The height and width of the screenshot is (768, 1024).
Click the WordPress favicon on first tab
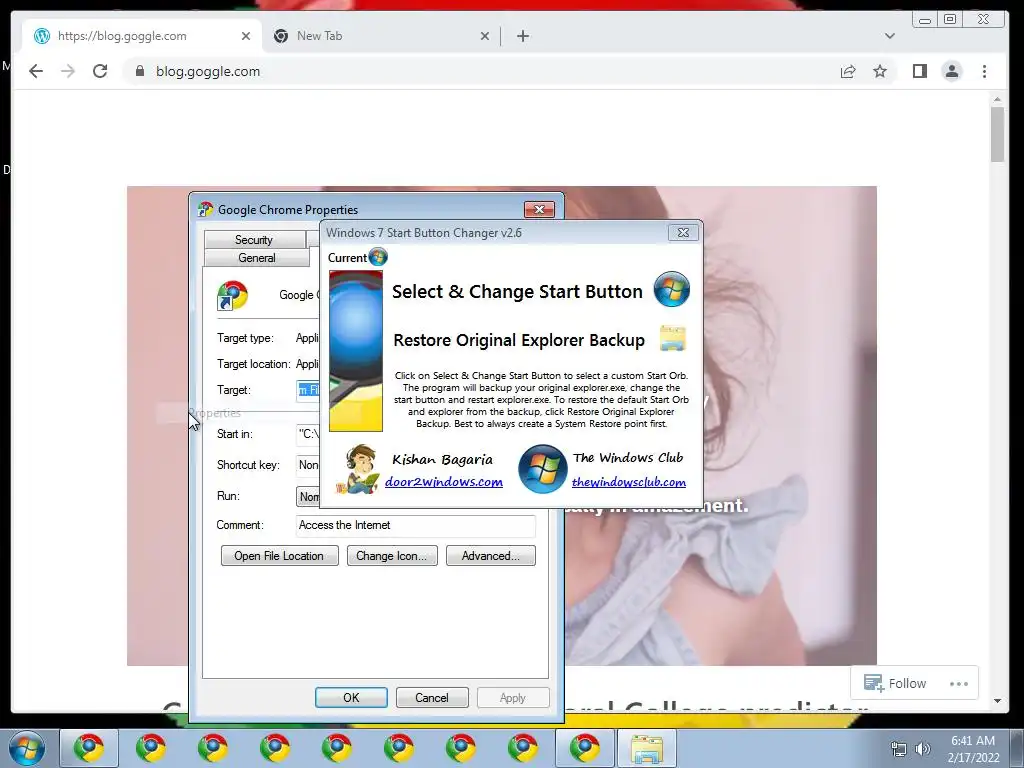tap(42, 36)
